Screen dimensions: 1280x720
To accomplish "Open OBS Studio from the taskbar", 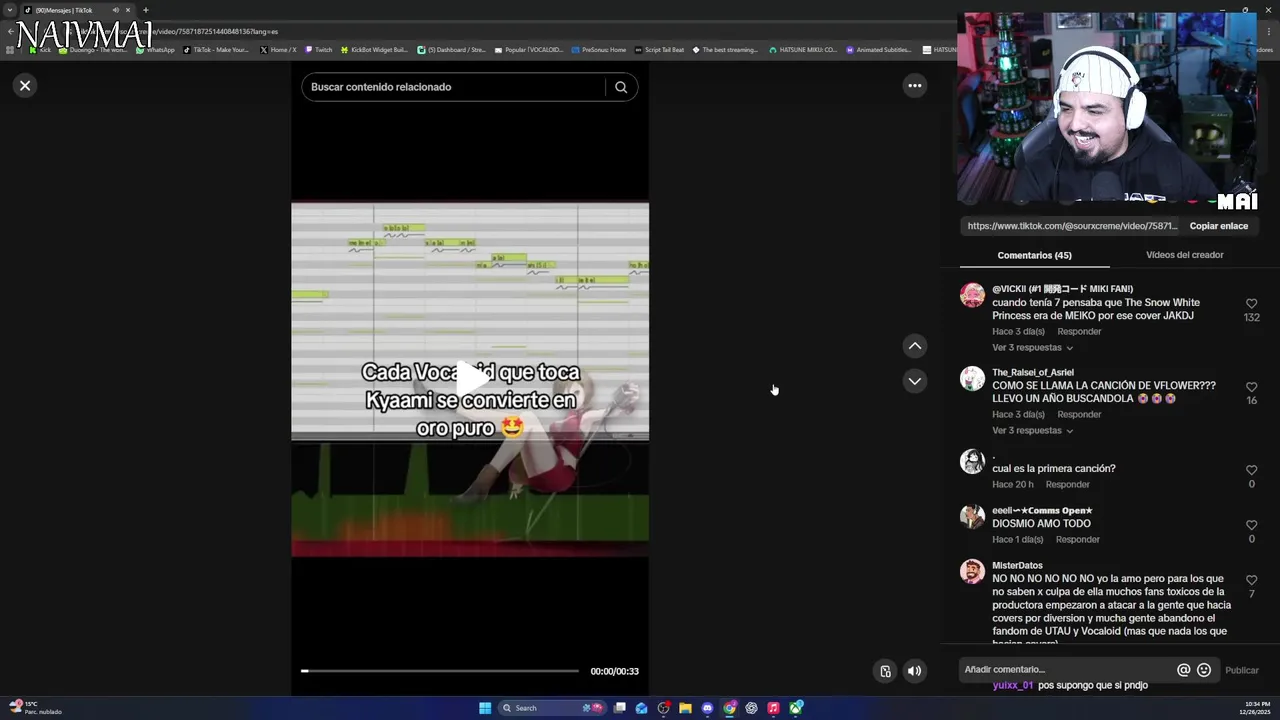I will (x=663, y=708).
